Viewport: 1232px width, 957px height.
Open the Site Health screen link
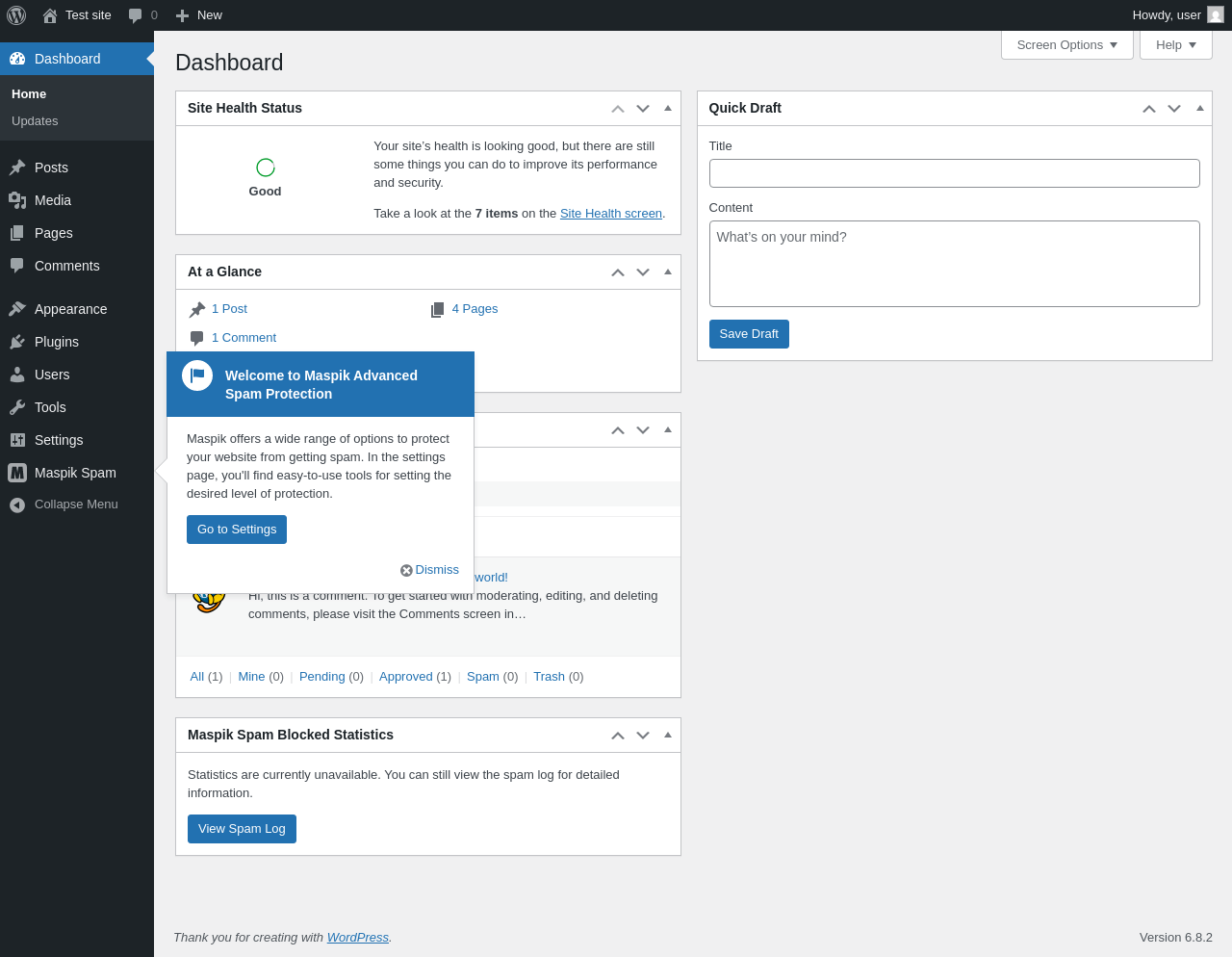[611, 214]
